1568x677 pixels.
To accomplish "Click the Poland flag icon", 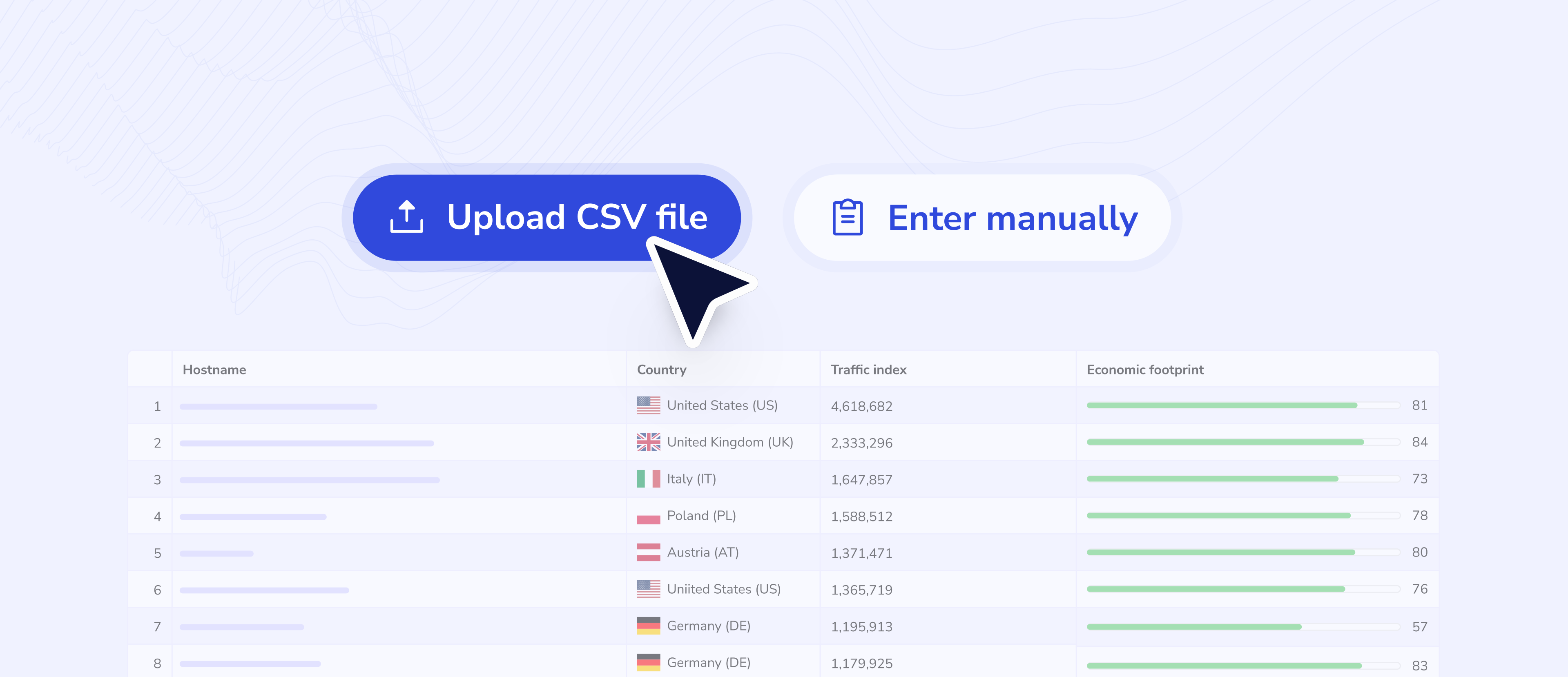I will (648, 516).
